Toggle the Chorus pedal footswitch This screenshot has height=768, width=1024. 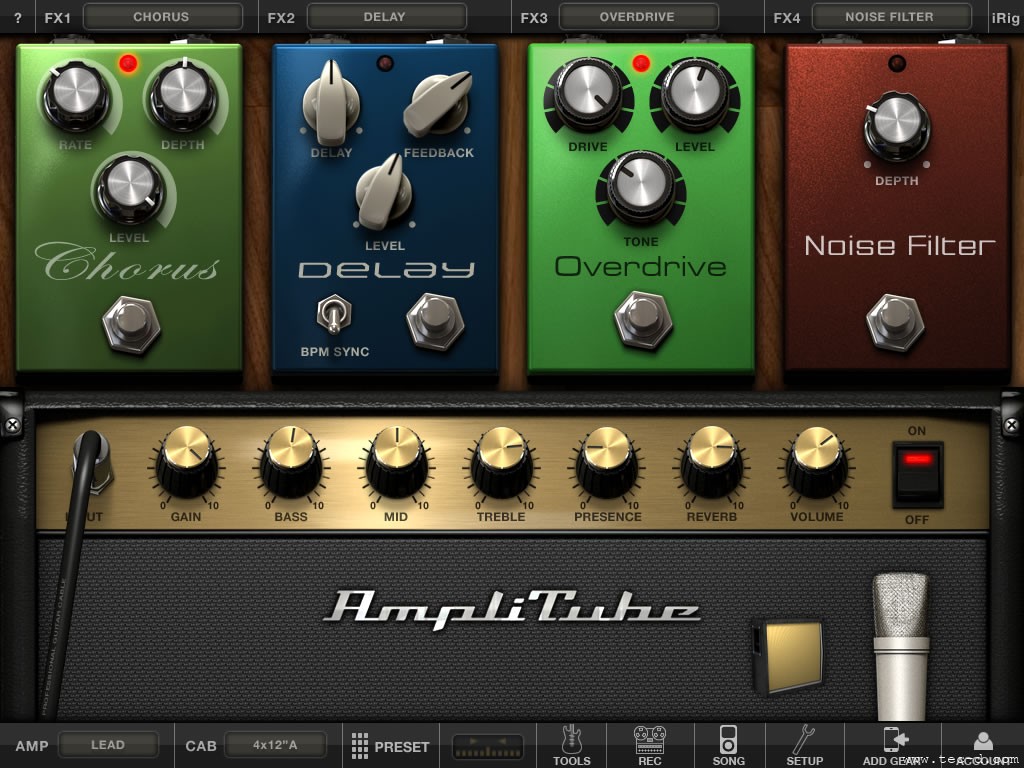(x=131, y=325)
